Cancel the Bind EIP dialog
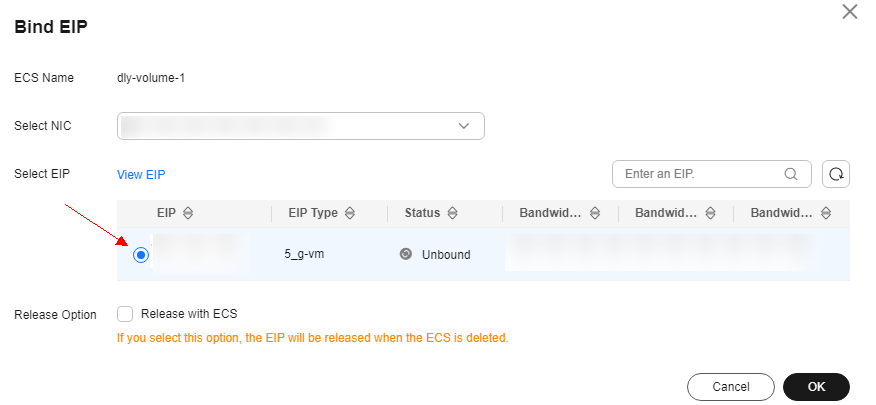The image size is (876, 405). [731, 387]
